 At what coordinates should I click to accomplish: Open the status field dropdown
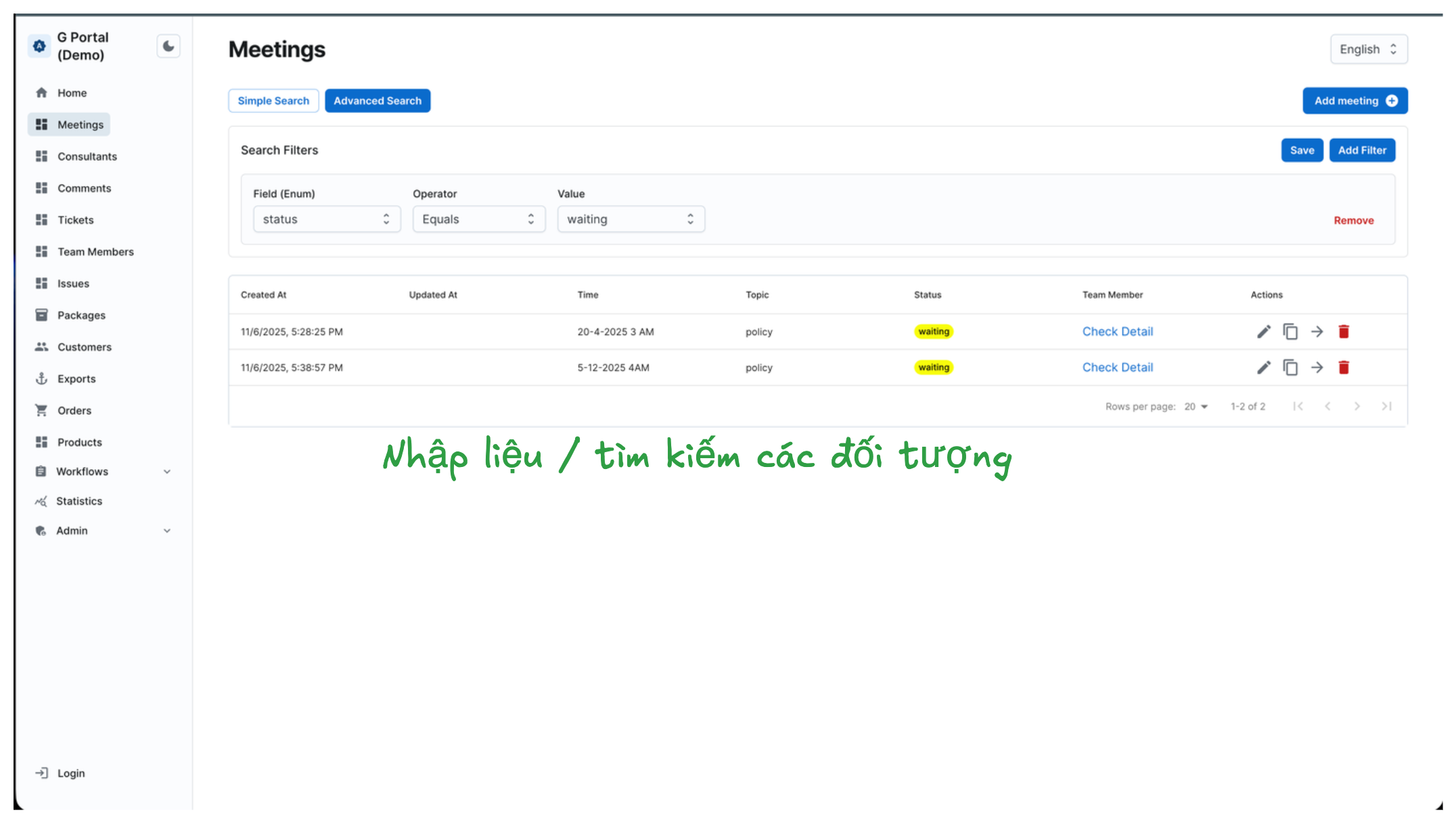point(327,219)
